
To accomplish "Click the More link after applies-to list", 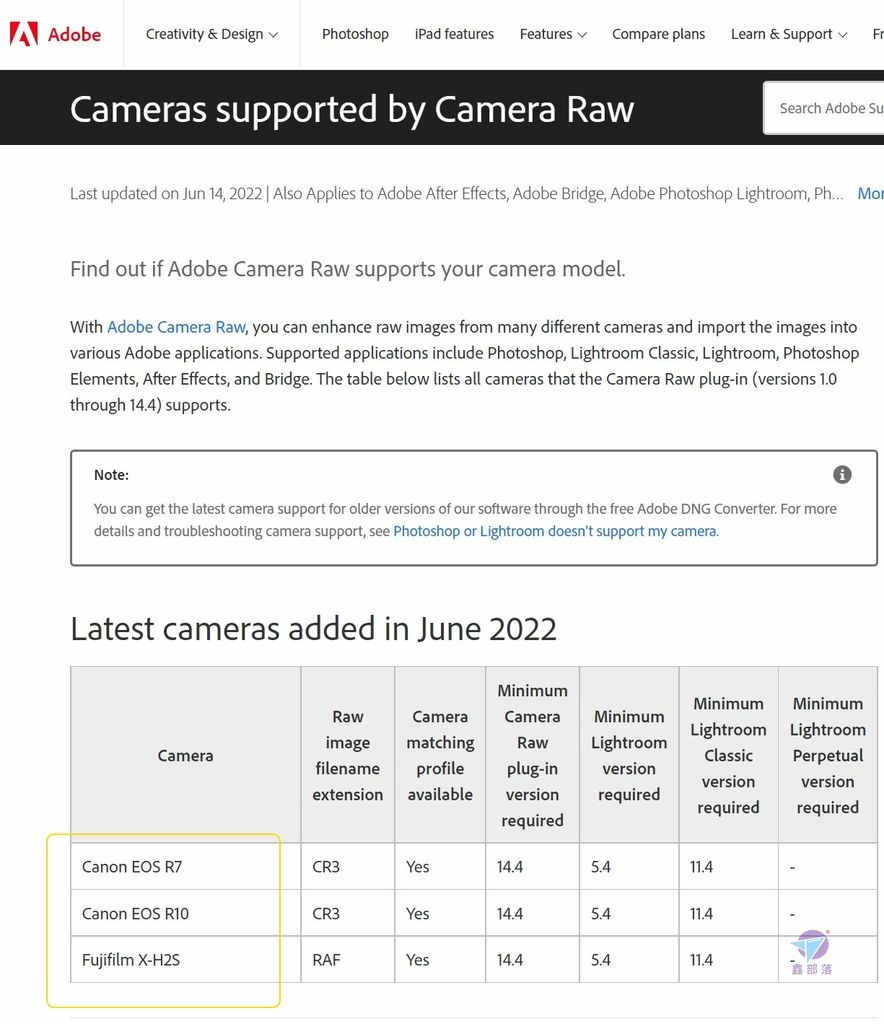I will (870, 193).
